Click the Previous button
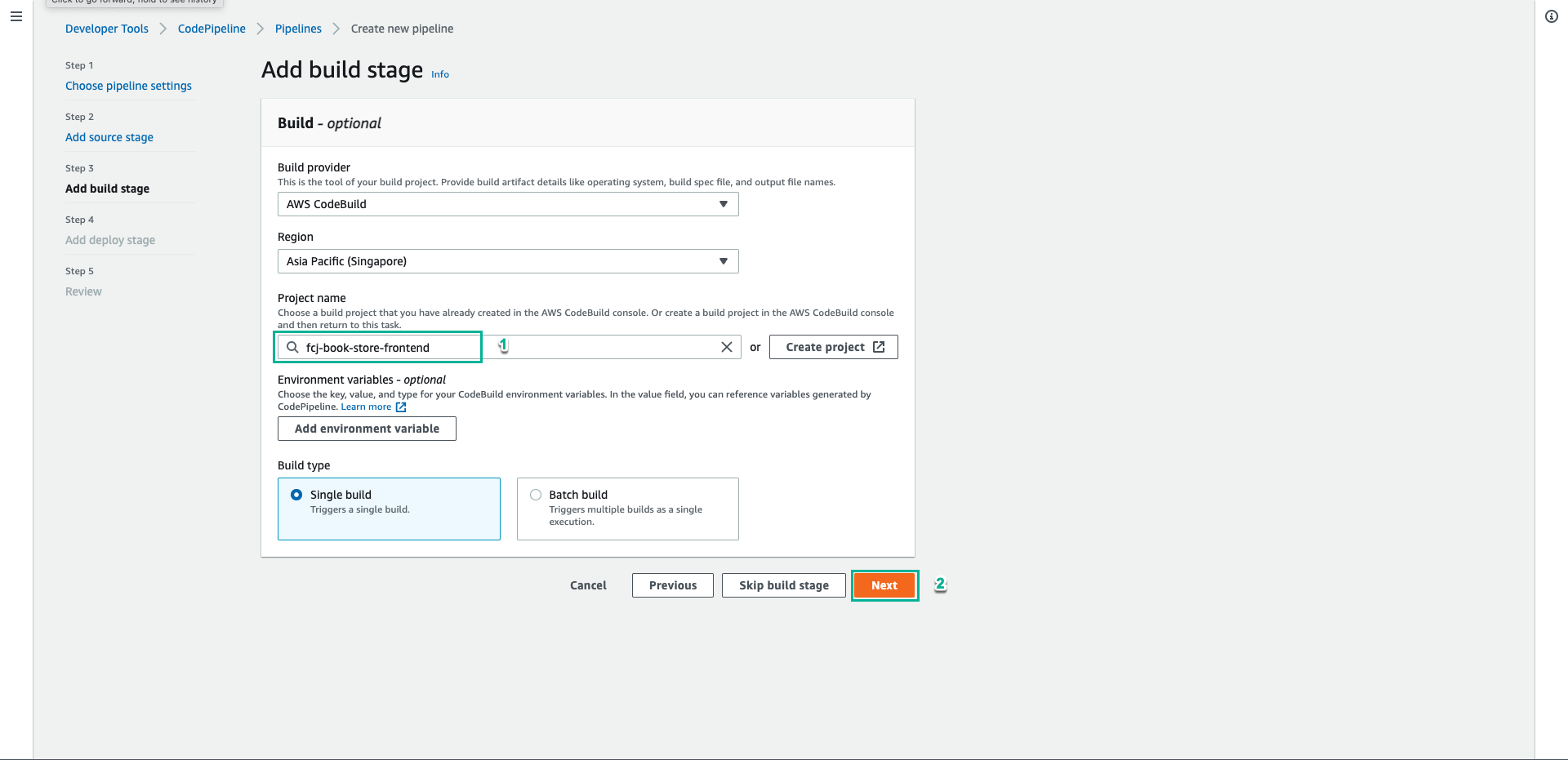Screen dimensions: 1568x760 tap(673, 585)
